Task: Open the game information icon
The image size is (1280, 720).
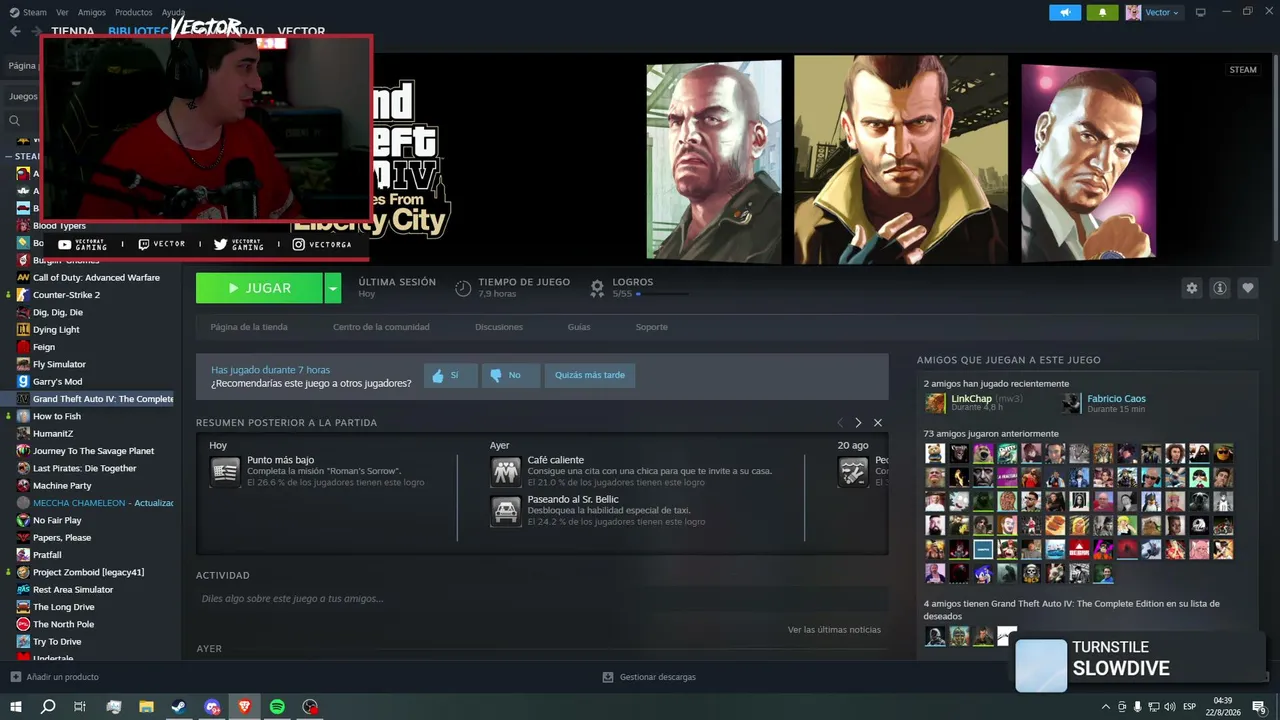Action: [x=1219, y=288]
